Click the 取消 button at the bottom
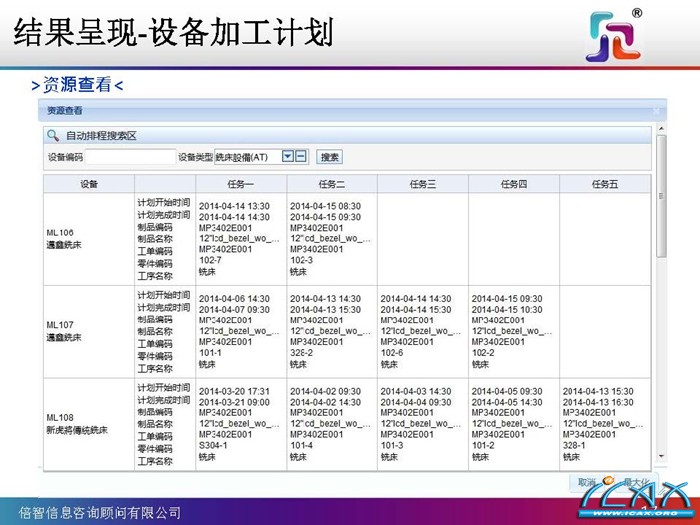The width and height of the screenshot is (700, 525). click(587, 482)
